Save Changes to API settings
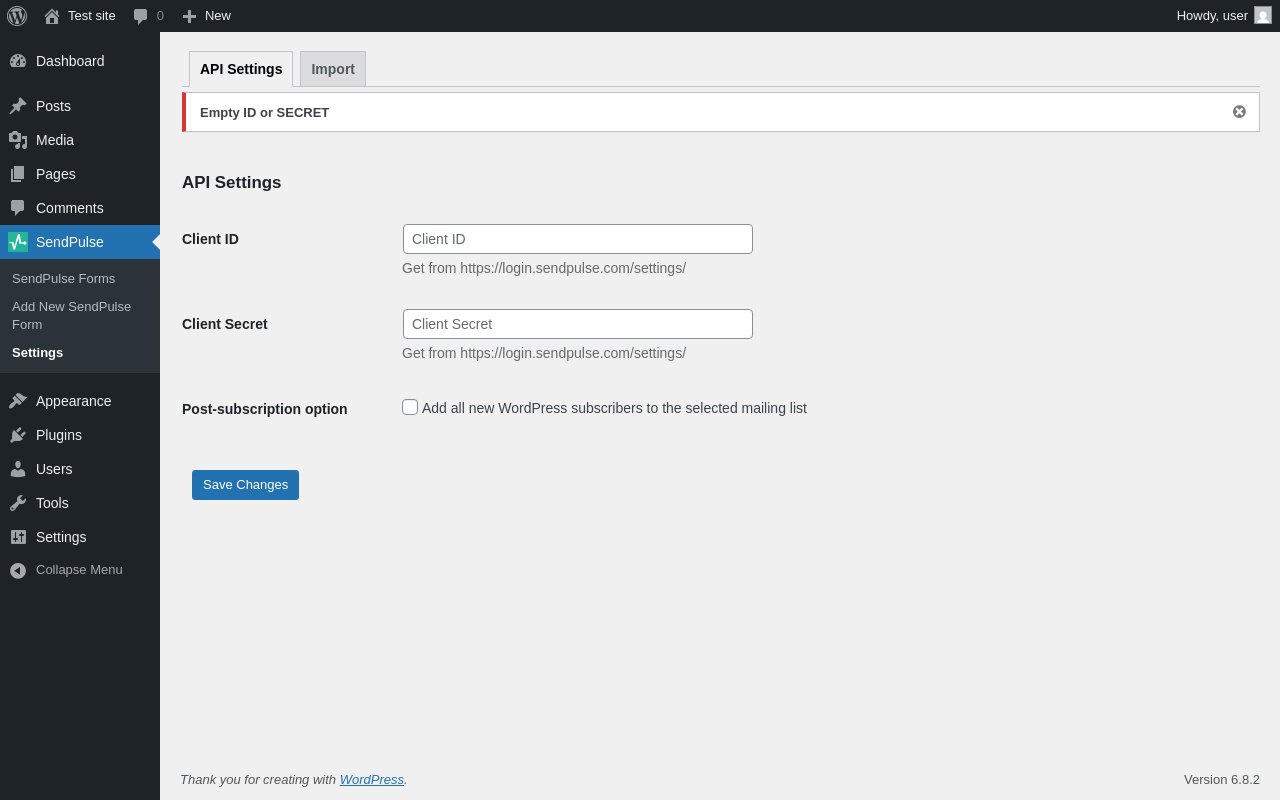 click(245, 485)
